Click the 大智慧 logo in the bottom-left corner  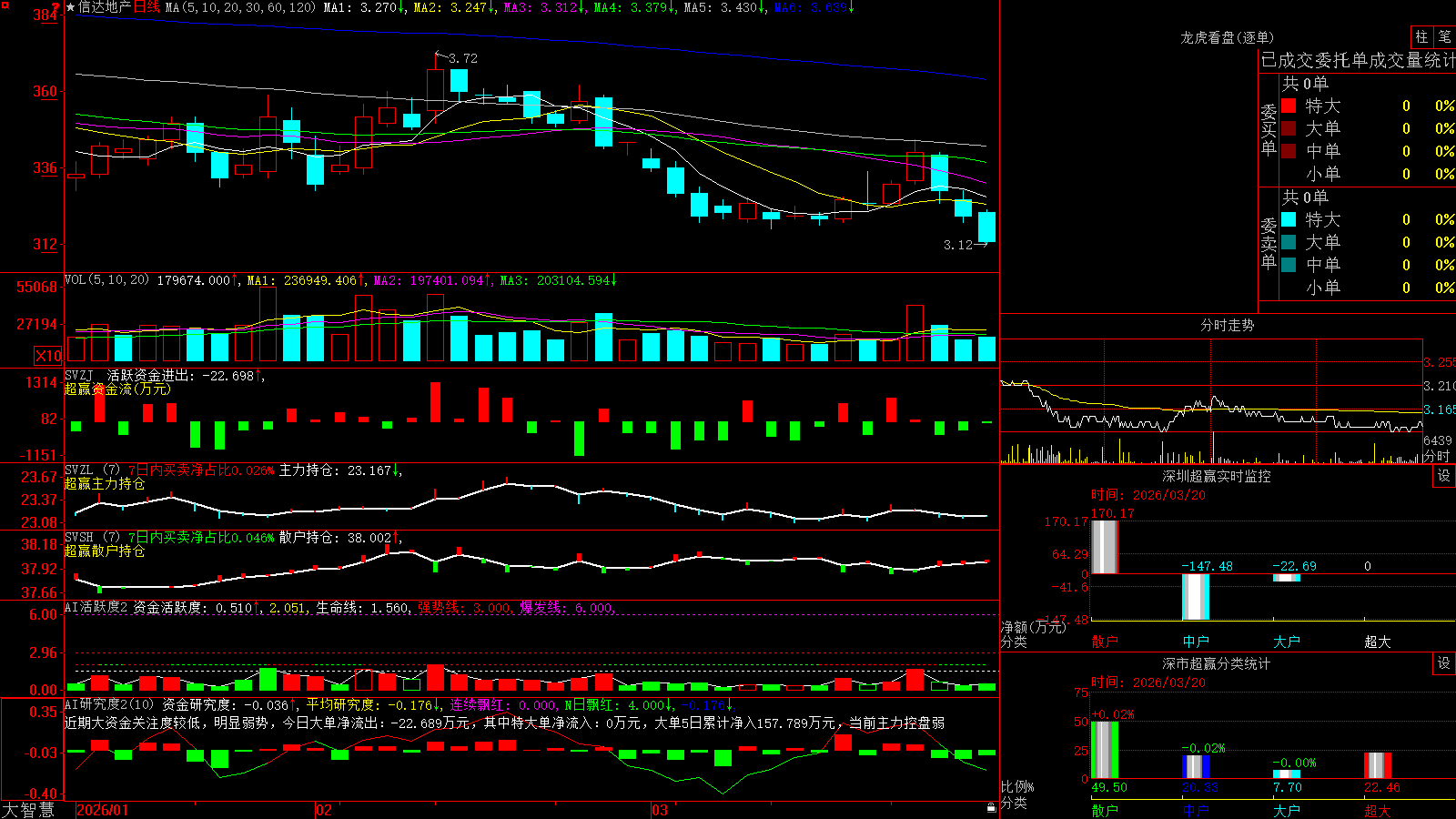click(28, 810)
